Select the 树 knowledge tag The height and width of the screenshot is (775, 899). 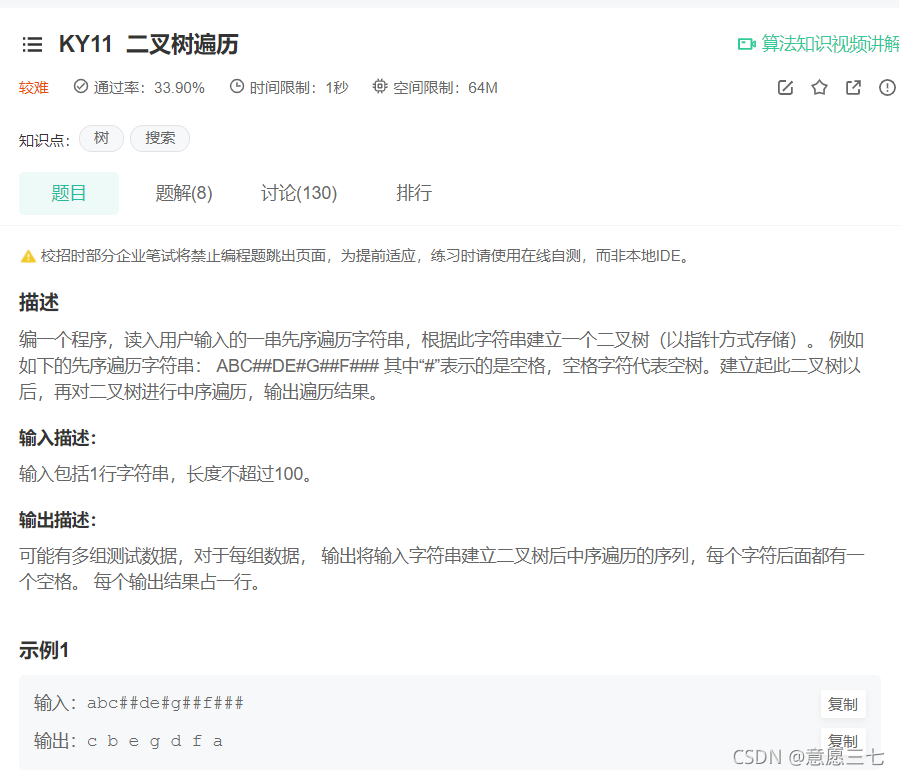pyautogui.click(x=101, y=138)
